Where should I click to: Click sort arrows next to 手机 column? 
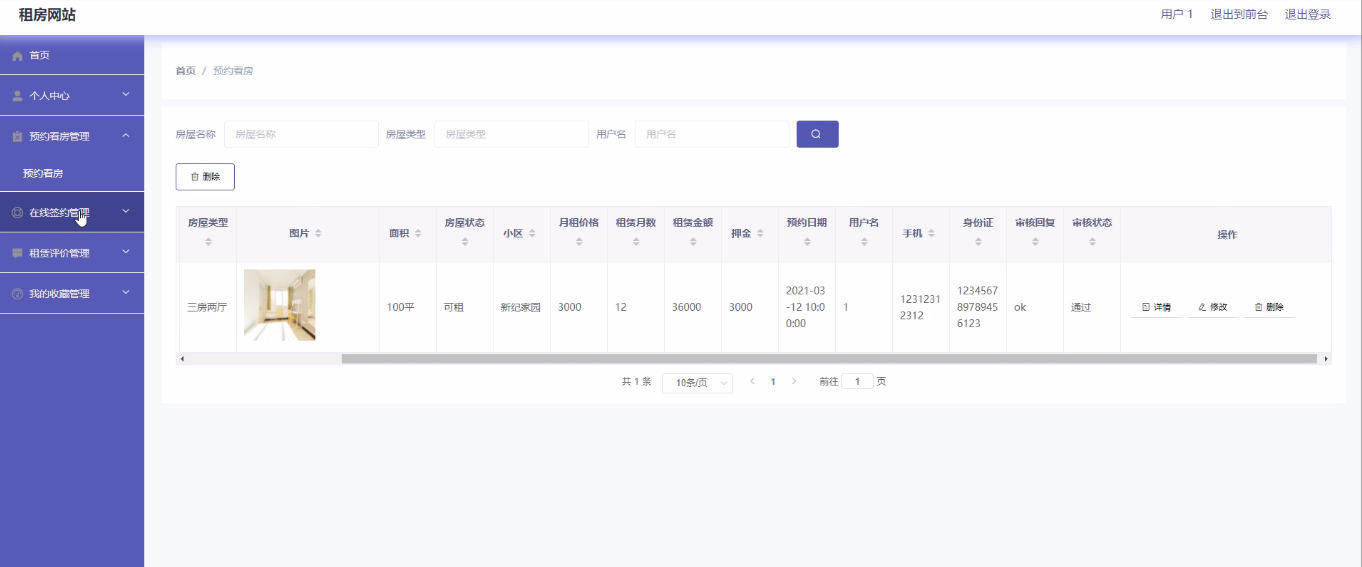(x=931, y=234)
